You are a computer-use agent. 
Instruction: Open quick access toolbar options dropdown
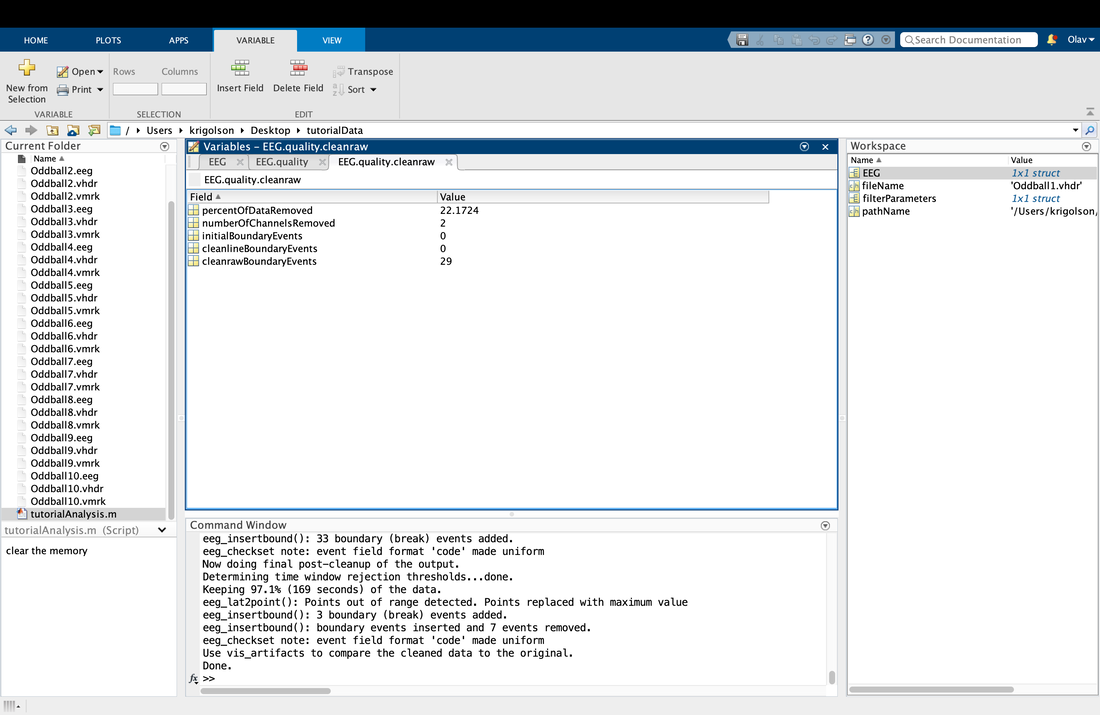[886, 40]
